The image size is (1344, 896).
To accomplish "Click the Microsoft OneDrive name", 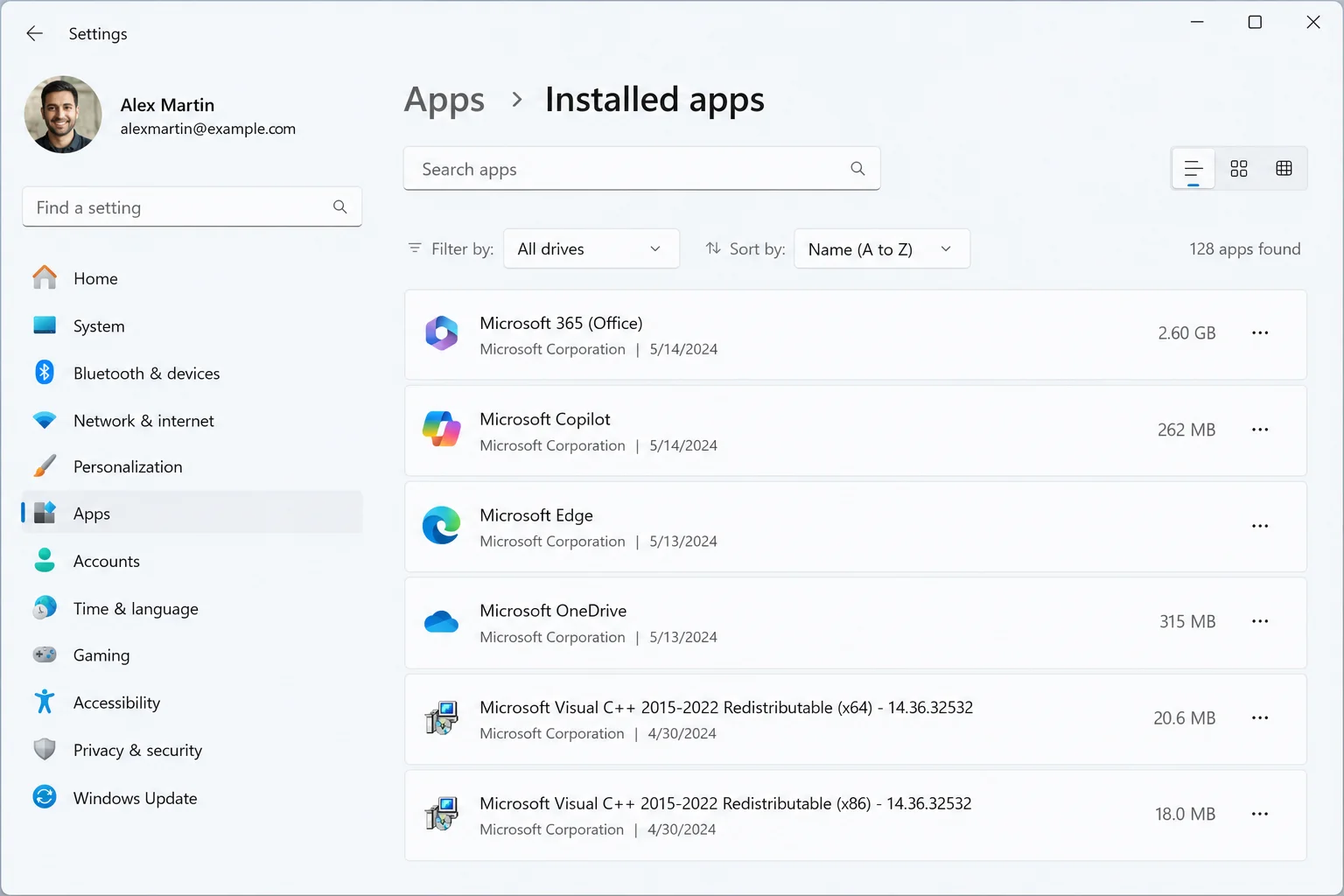I will [553, 611].
